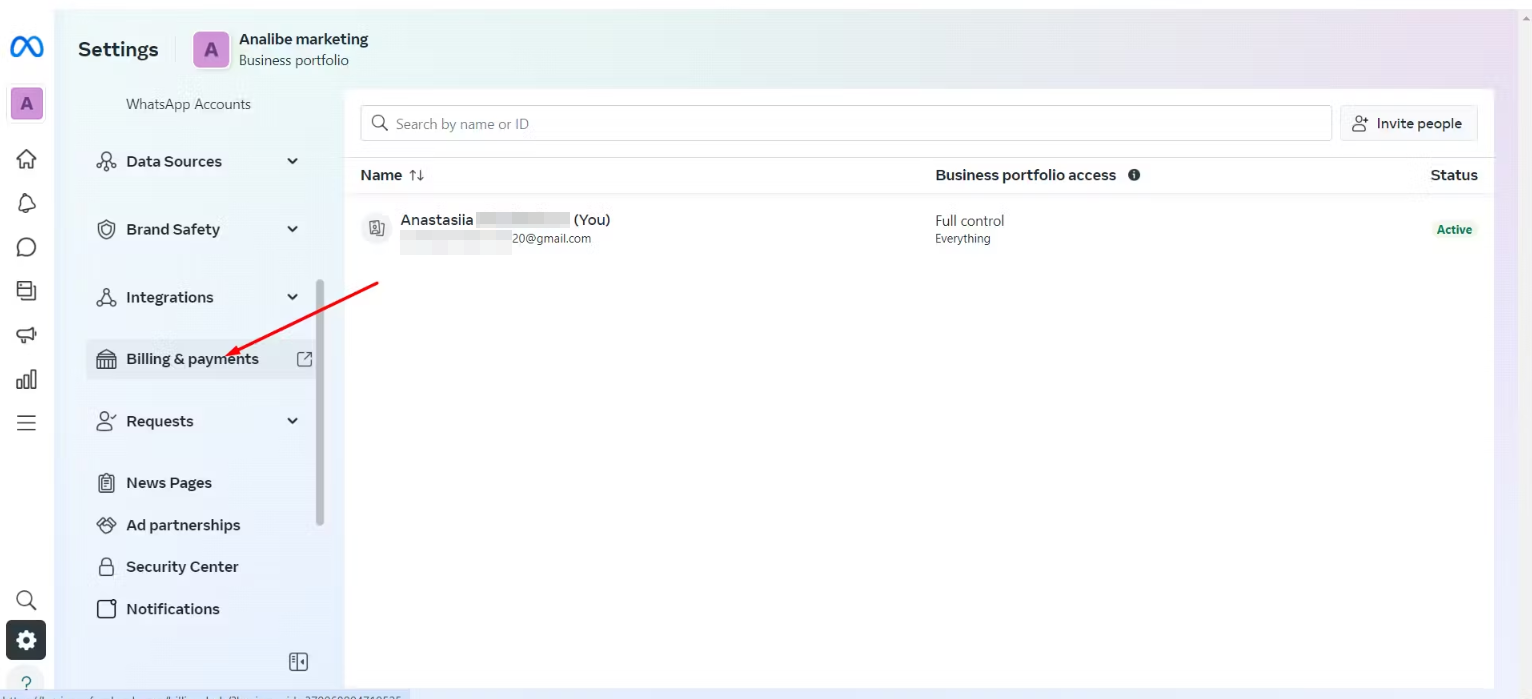Open the All tools hamburger icon
The width and height of the screenshot is (1532, 699).
pos(27,423)
